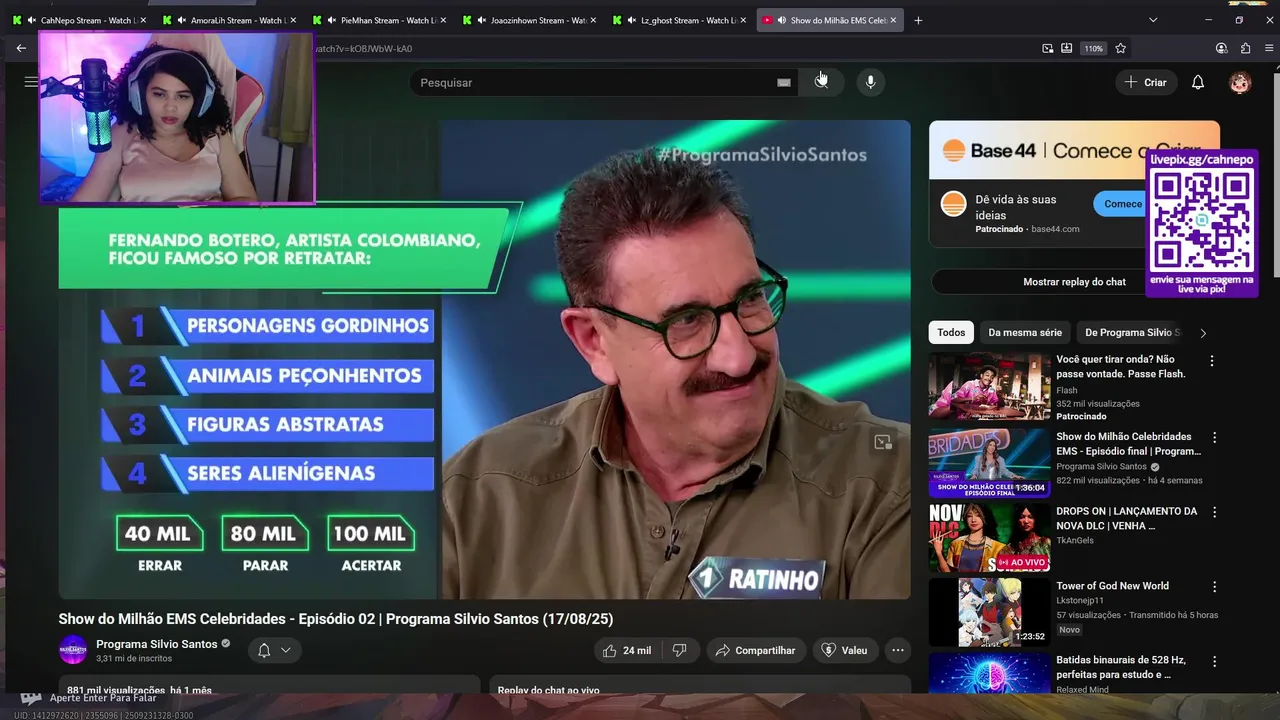Open a new browser tab with plus
1280x720 pixels.
pos(918,20)
